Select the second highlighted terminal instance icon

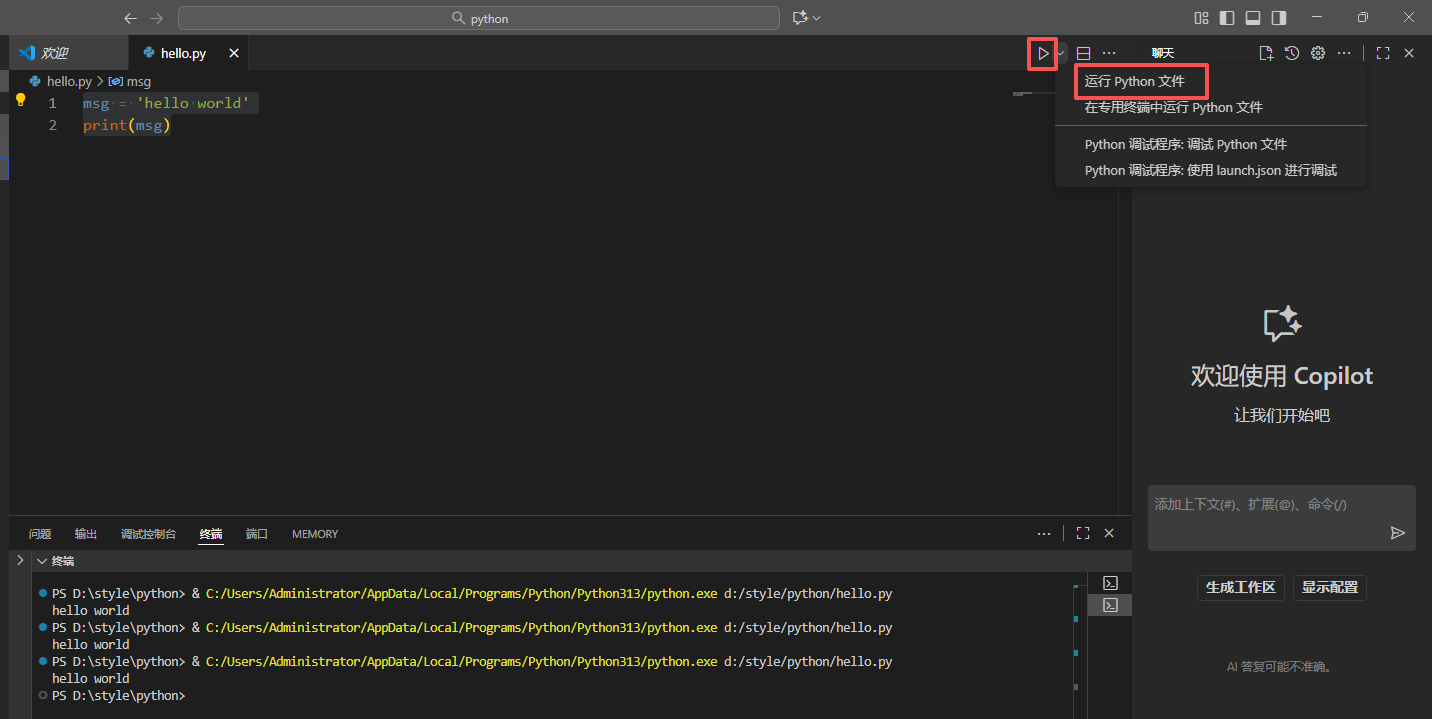pos(1110,605)
